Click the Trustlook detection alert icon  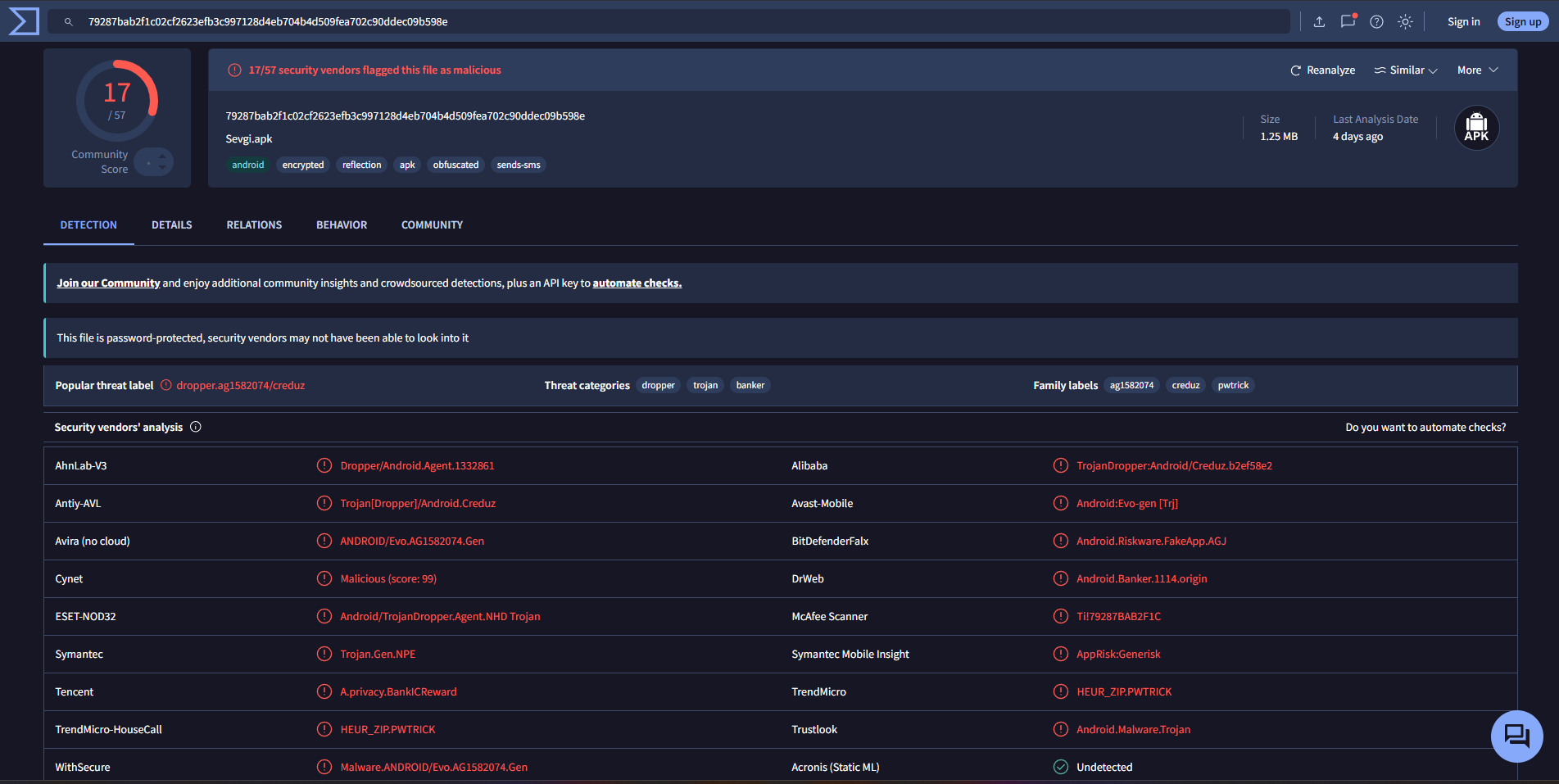click(x=1061, y=729)
